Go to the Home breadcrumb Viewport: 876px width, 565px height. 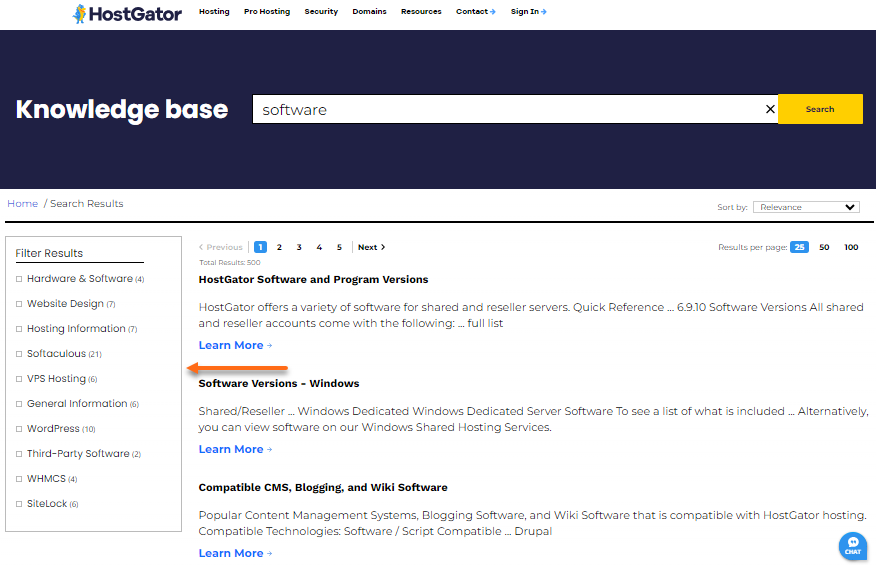click(x=22, y=204)
